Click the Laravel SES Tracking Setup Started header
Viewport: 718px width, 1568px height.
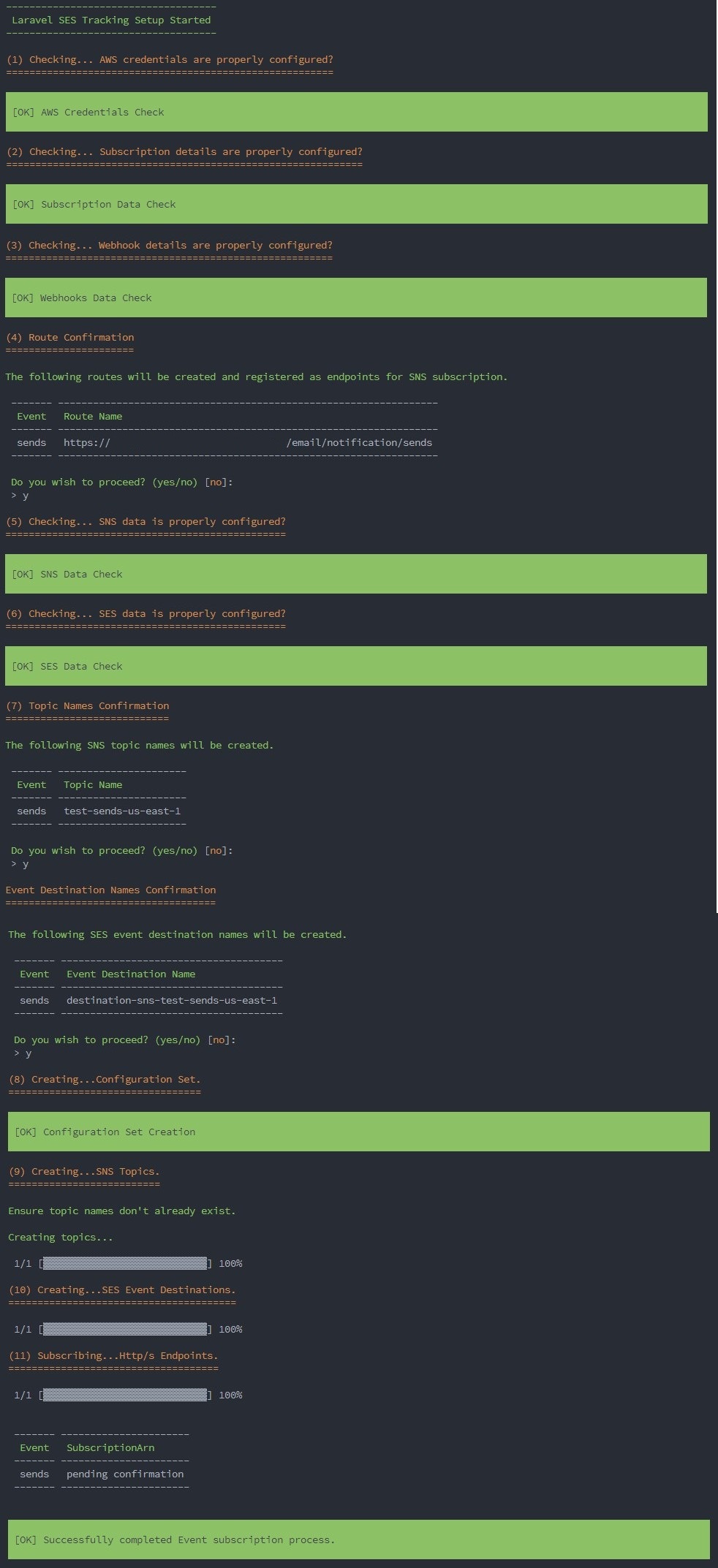click(x=111, y=20)
